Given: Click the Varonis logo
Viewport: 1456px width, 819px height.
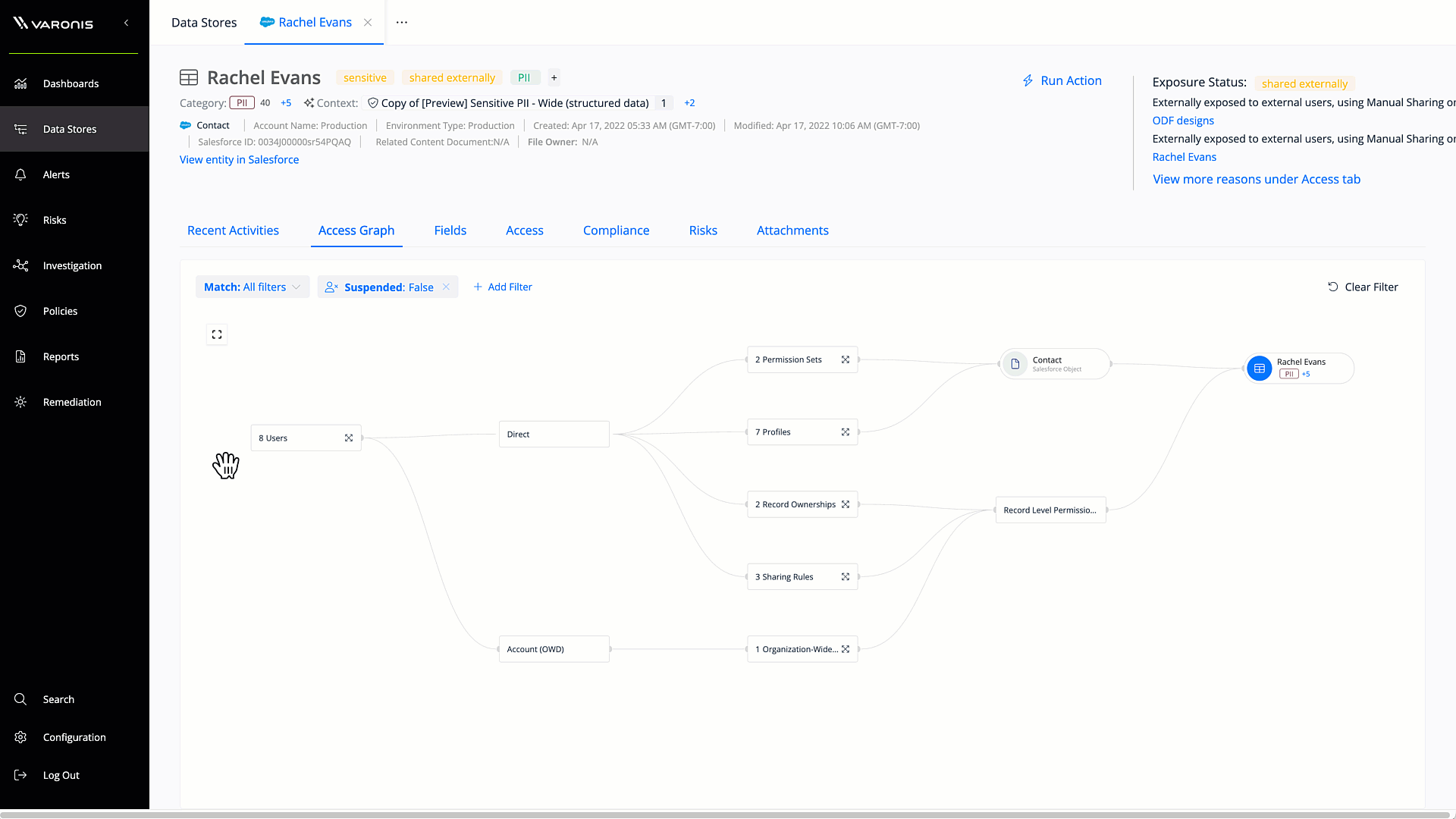Looking at the screenshot, I should coord(53,23).
